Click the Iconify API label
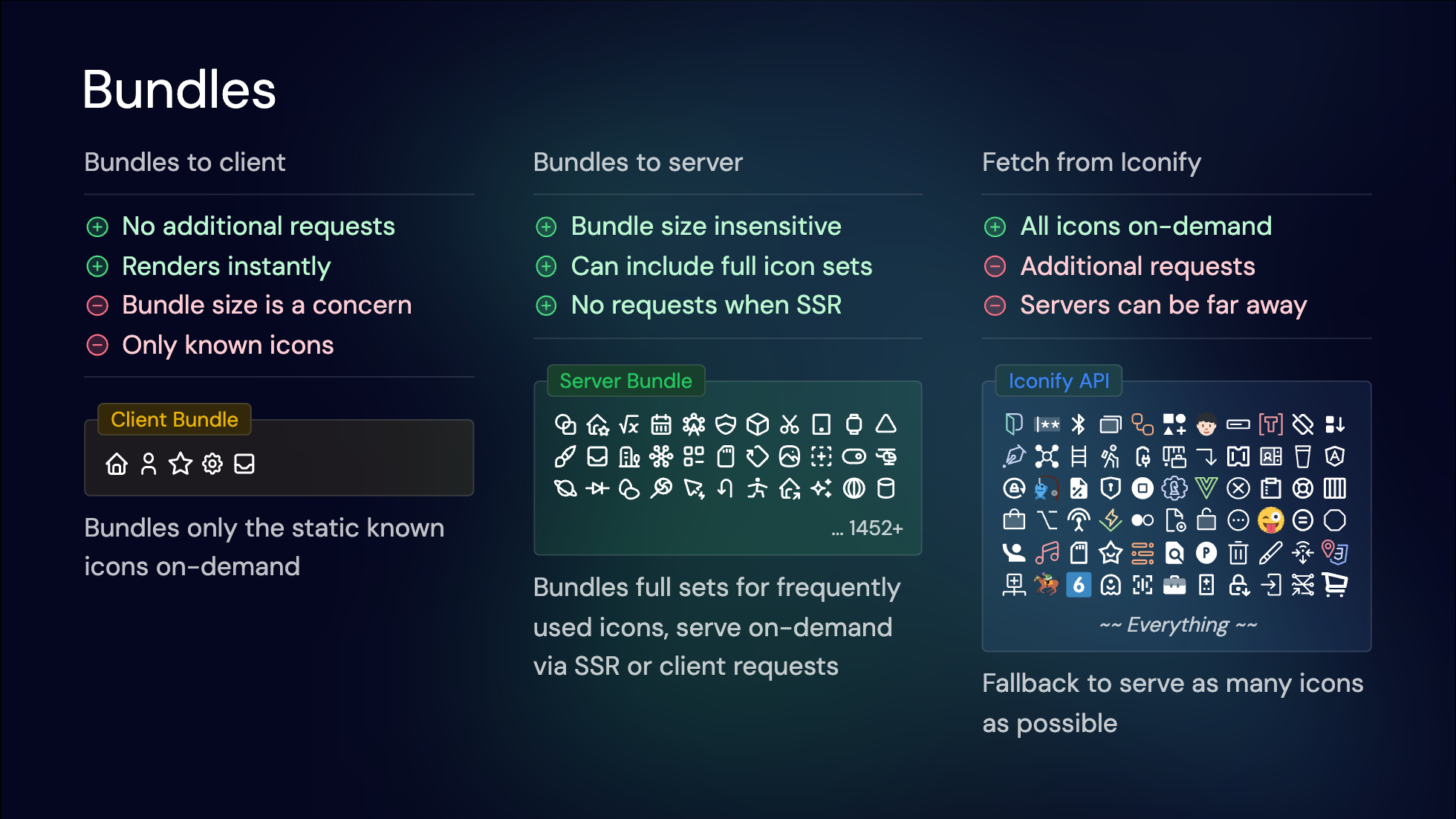 [x=1059, y=381]
